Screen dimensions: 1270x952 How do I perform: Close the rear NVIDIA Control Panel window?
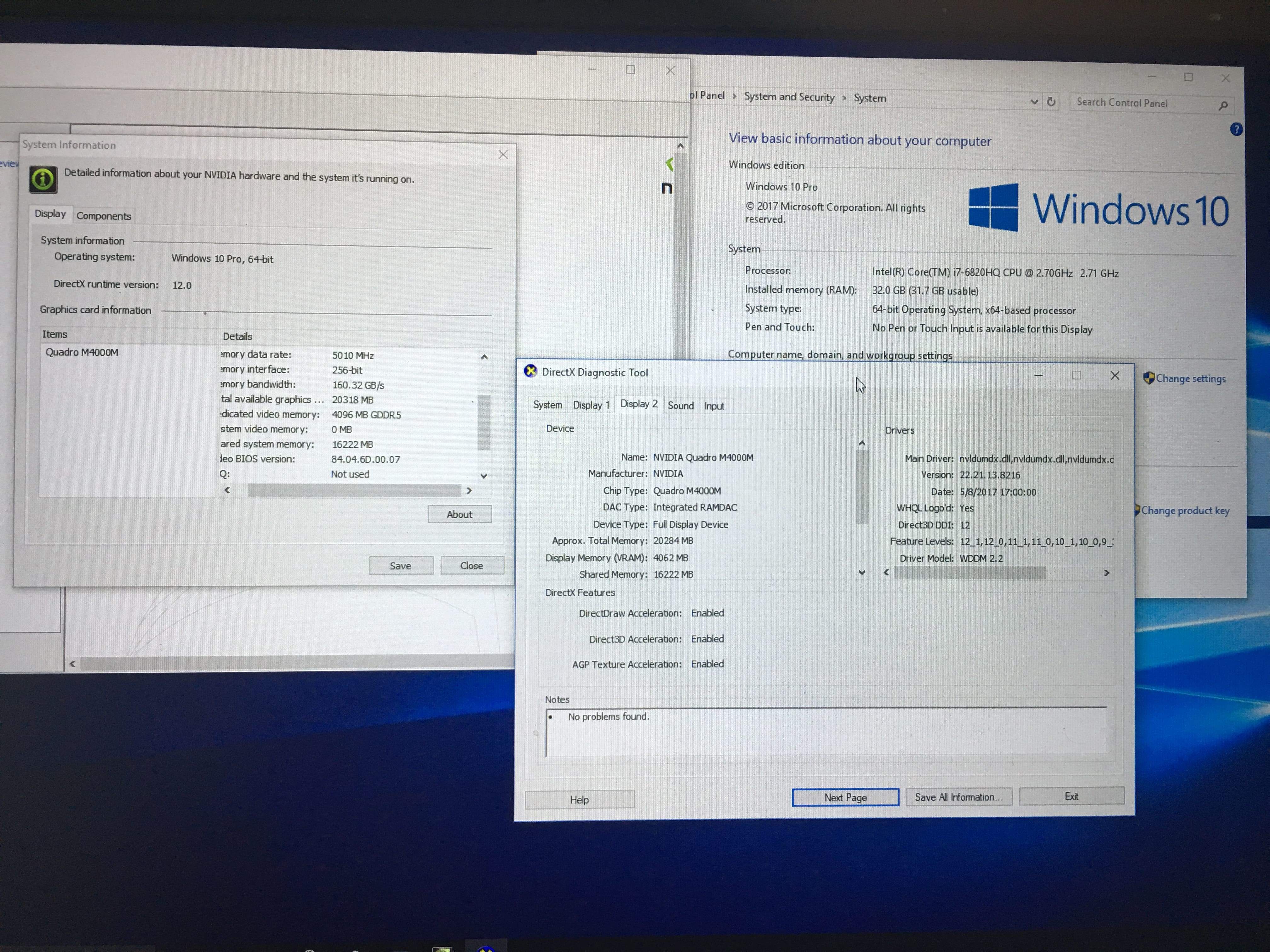coord(670,71)
